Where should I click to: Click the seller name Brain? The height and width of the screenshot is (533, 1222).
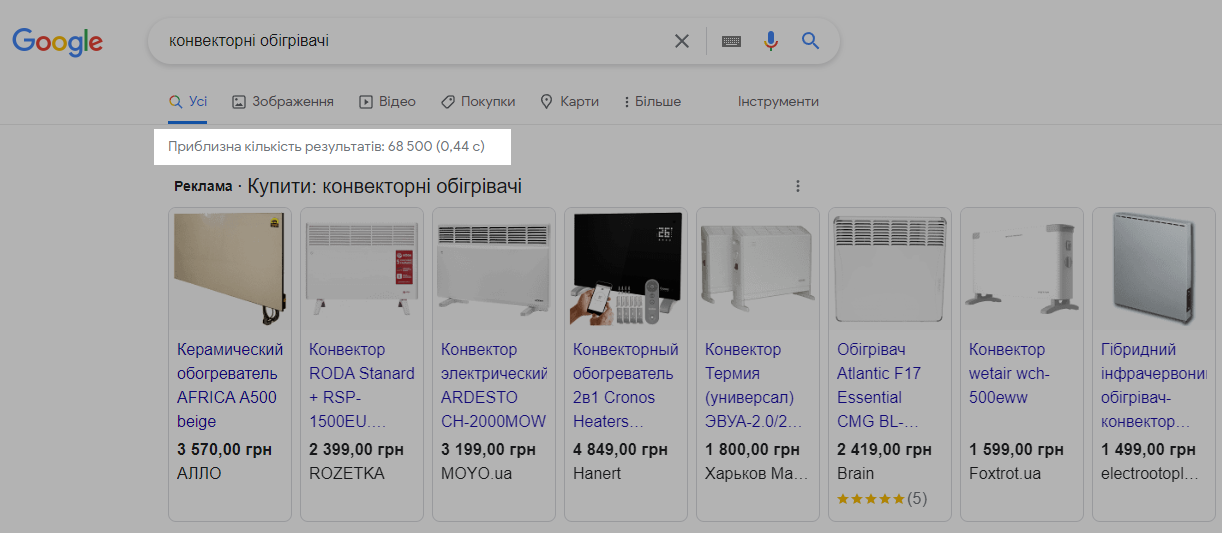[x=855, y=473]
